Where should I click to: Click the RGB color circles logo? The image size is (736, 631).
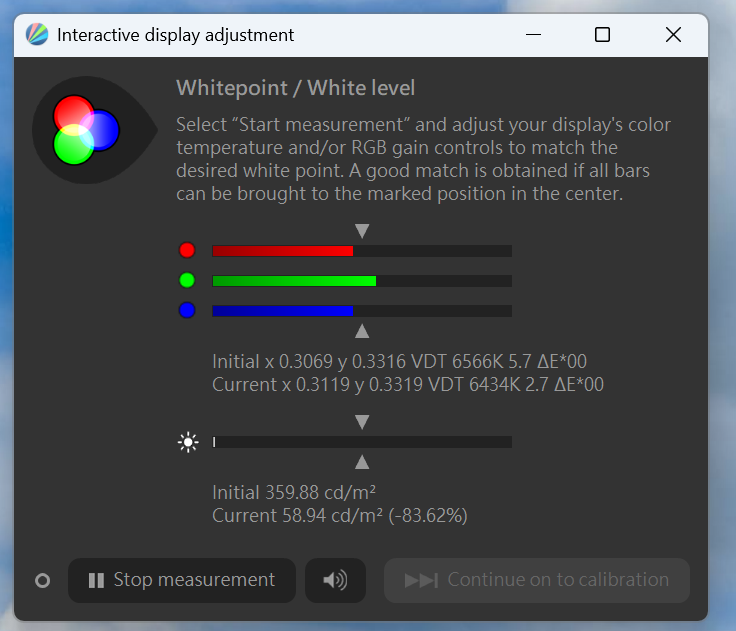tap(87, 130)
